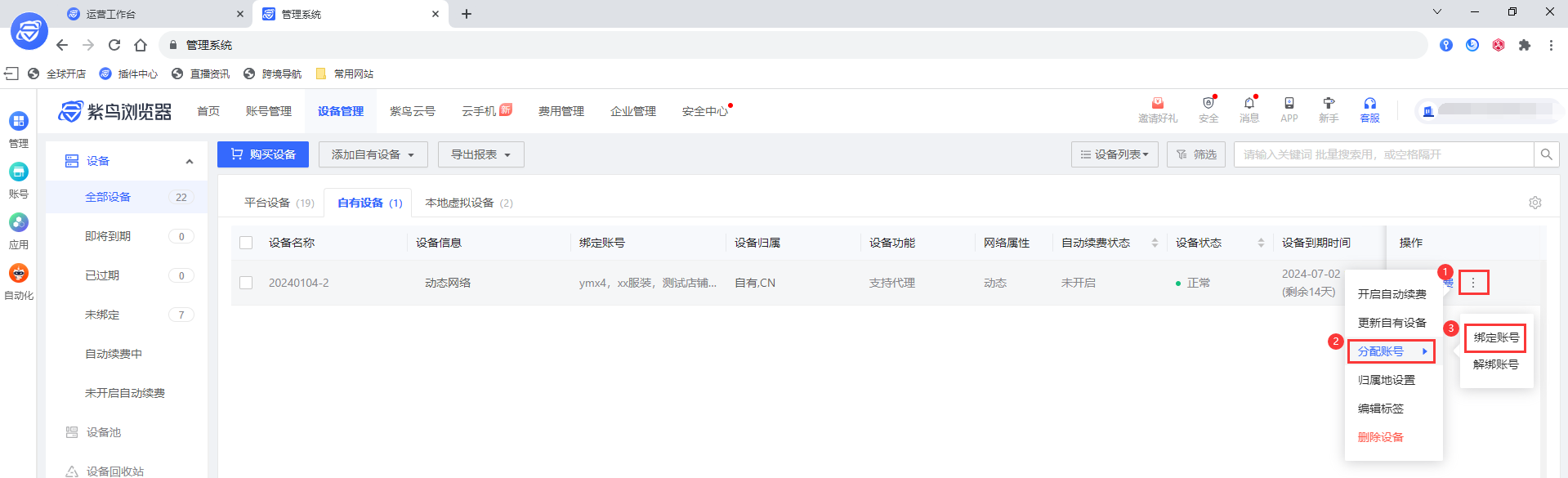Viewport: 1568px width, 478px height.
Task: Open the 导出报表 dropdown
Action: (x=481, y=154)
